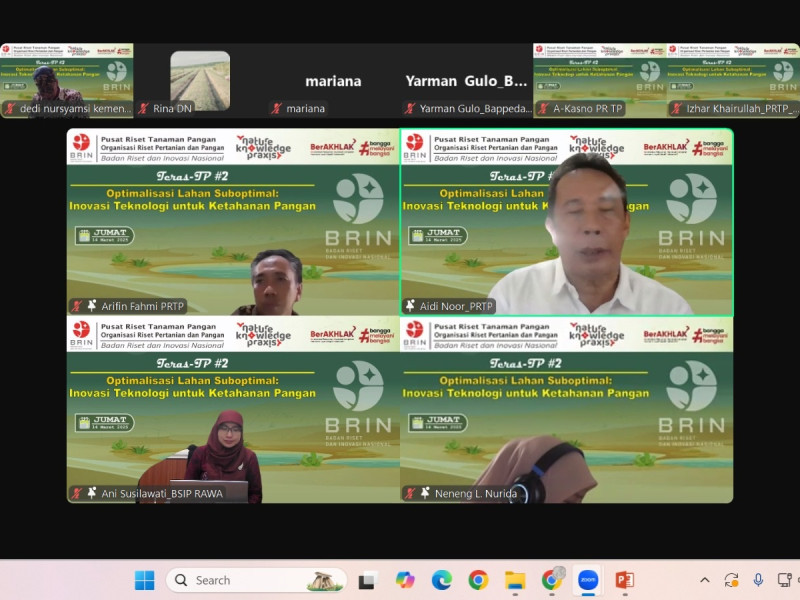Click the first Google Chrome taskbar icon
Screen dimensions: 800x600
coord(478,580)
